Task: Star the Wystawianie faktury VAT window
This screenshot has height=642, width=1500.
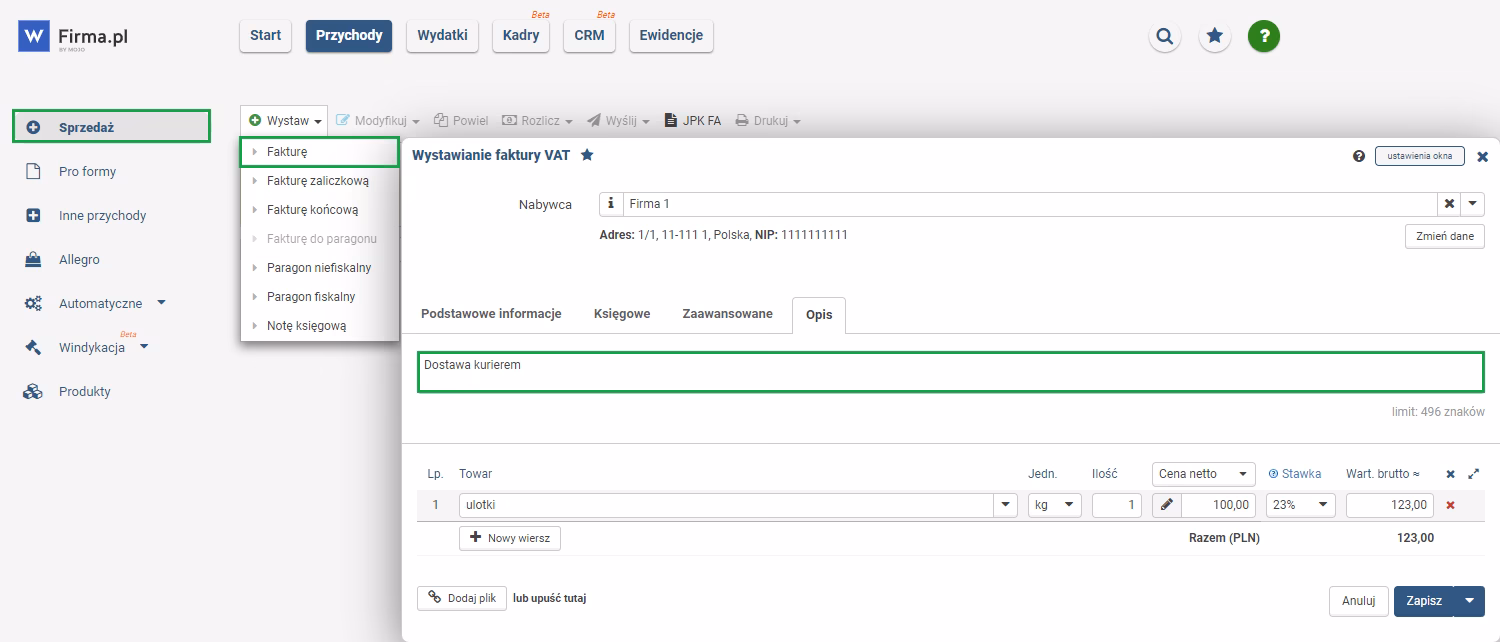Action: [x=588, y=155]
